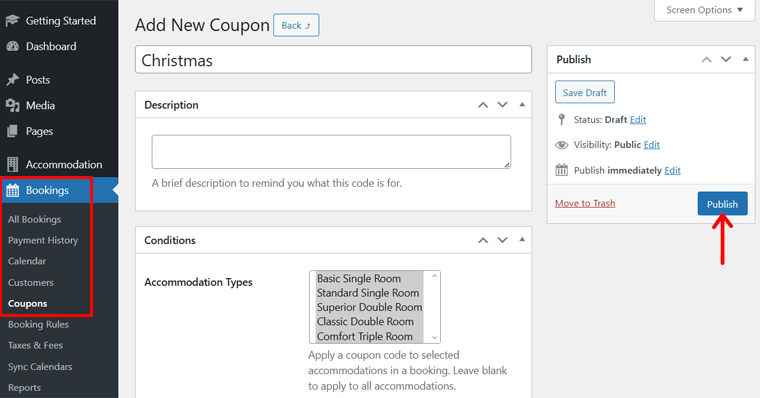Click the Back button
The image size is (760, 398).
(x=296, y=25)
